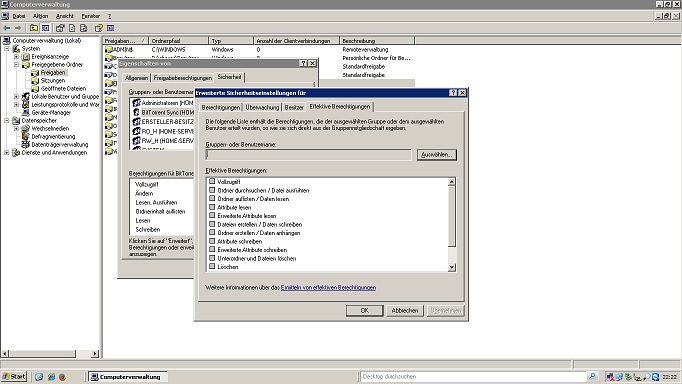Expand the Wechselmedien node
Screen dimensions: 682x384
(17, 128)
